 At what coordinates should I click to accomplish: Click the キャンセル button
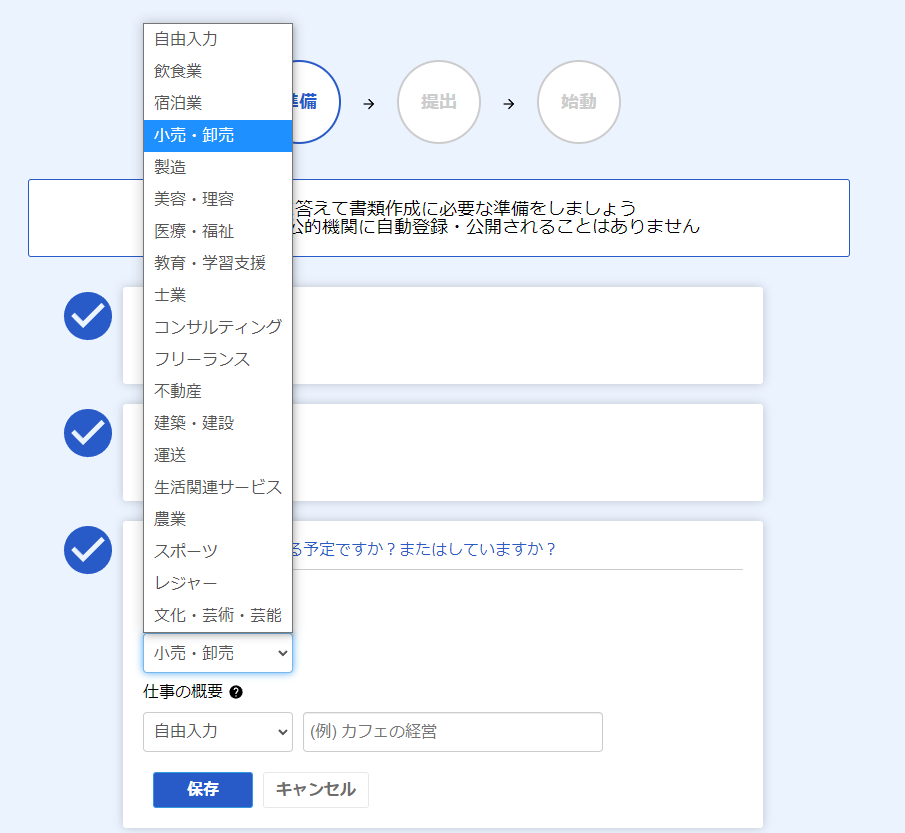[x=315, y=789]
